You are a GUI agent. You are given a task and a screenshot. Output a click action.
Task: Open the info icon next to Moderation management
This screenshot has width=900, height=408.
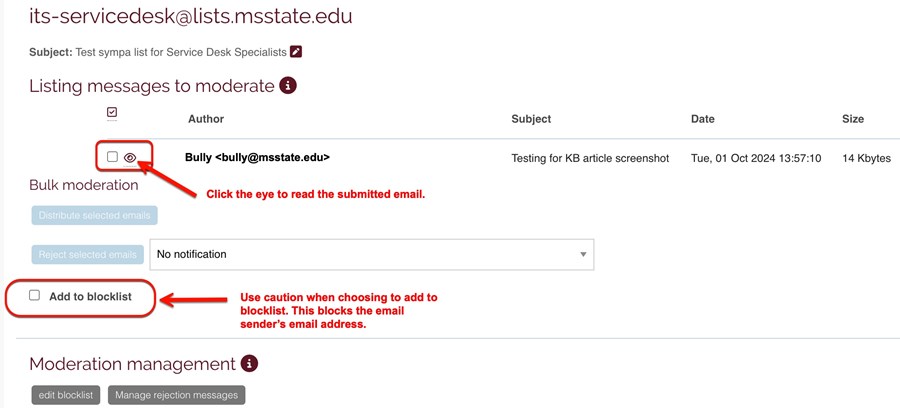coord(249,363)
